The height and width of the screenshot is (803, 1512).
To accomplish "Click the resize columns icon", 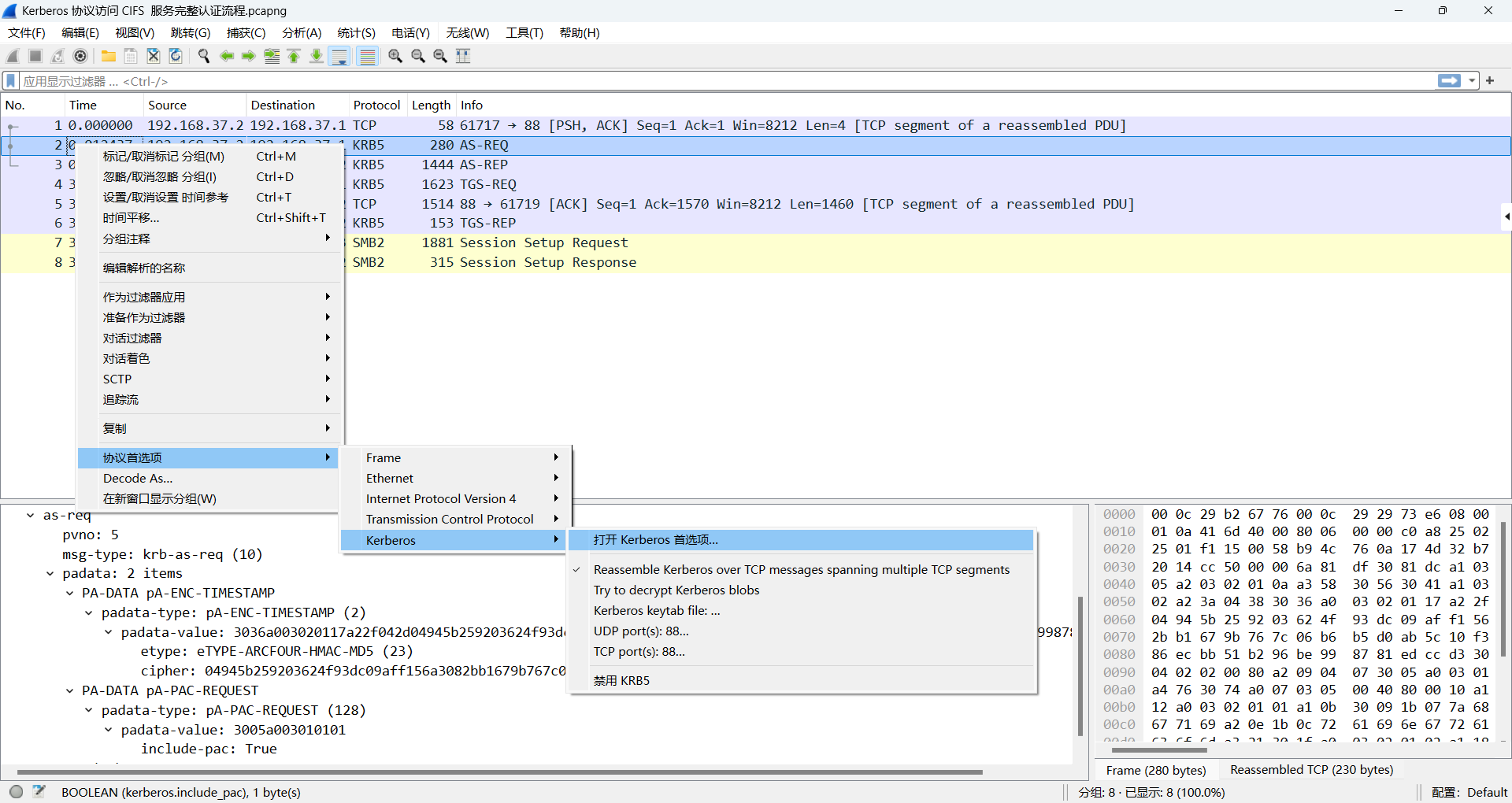I will pyautogui.click(x=463, y=56).
